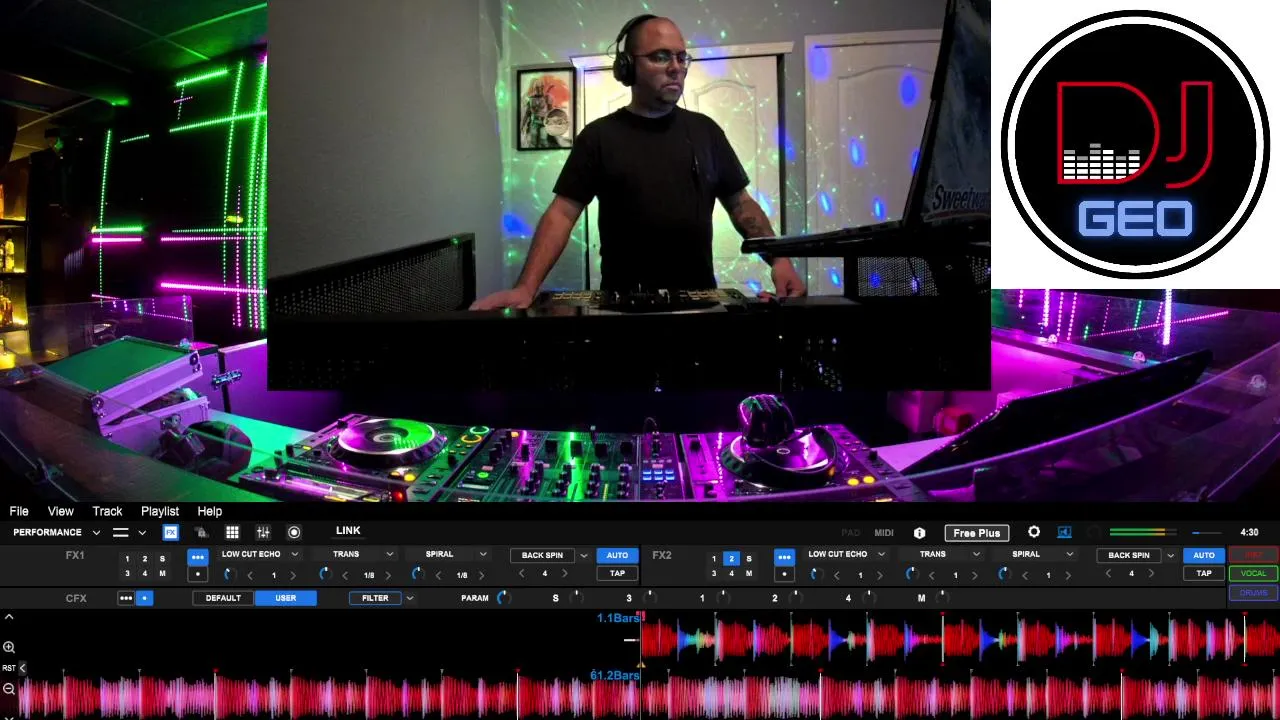Adjust CFX sampler S knob
This screenshot has width=1280, height=720.
pyautogui.click(x=576, y=598)
